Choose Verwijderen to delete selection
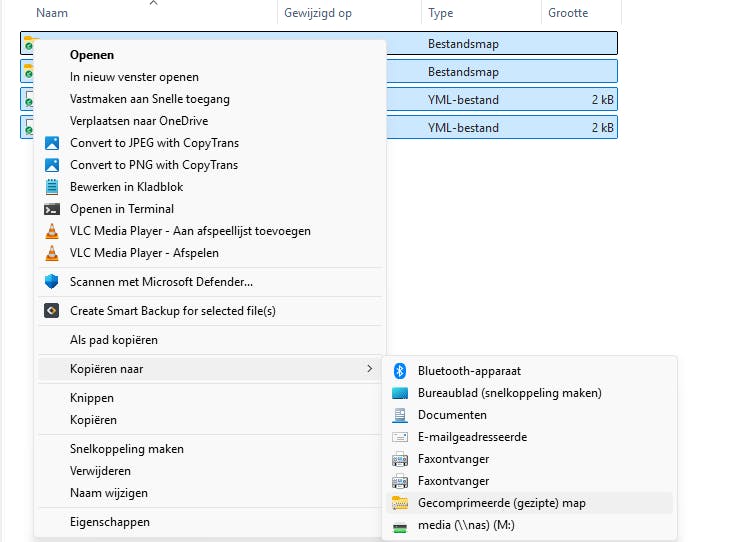This screenshot has width=744, height=542. 100,471
